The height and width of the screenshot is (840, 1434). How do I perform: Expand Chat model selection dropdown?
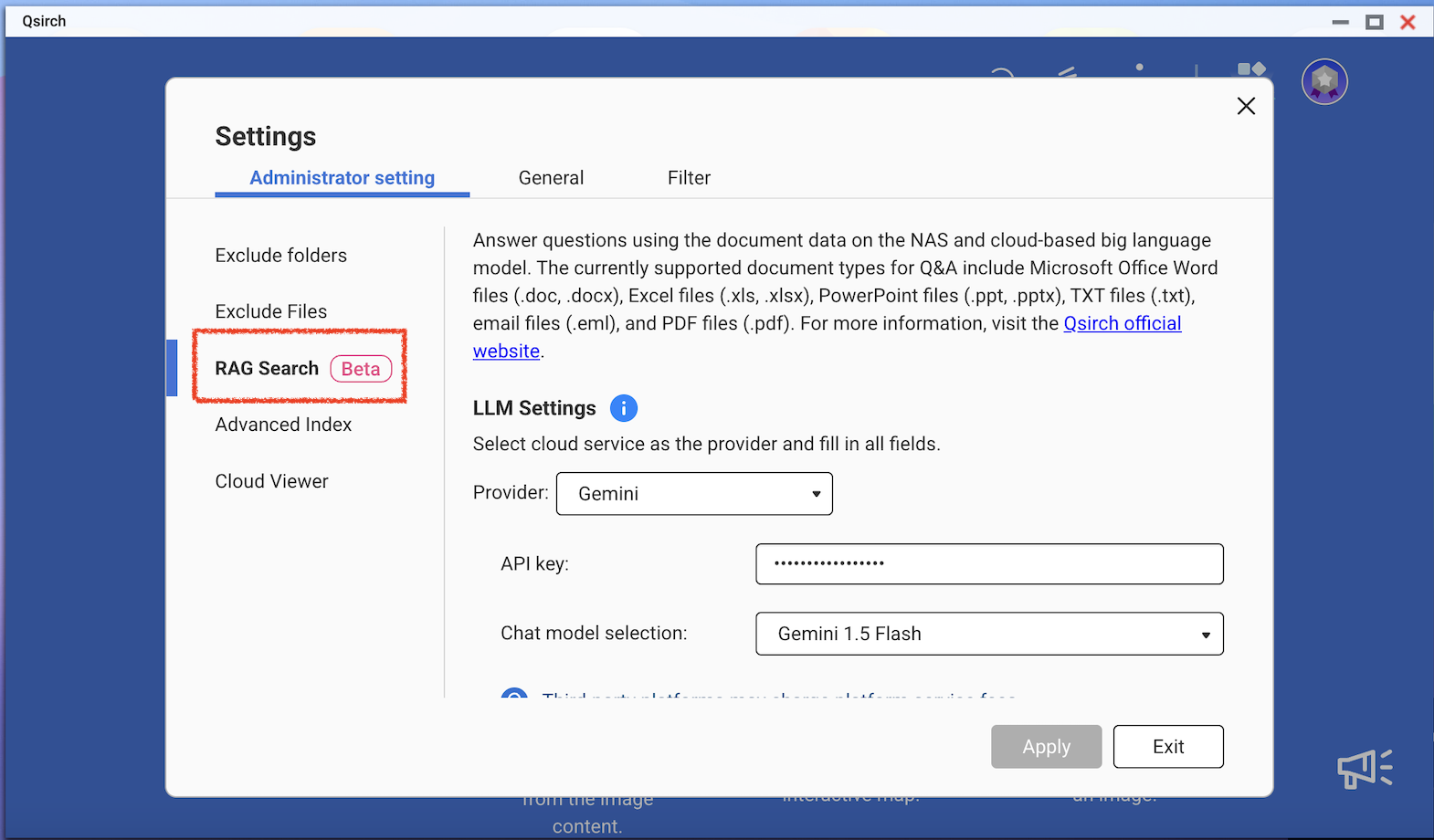point(989,634)
